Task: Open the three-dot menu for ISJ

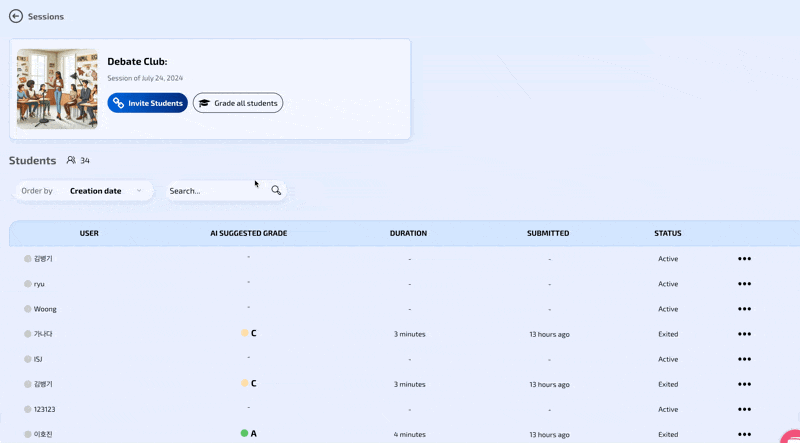Action: [x=744, y=359]
